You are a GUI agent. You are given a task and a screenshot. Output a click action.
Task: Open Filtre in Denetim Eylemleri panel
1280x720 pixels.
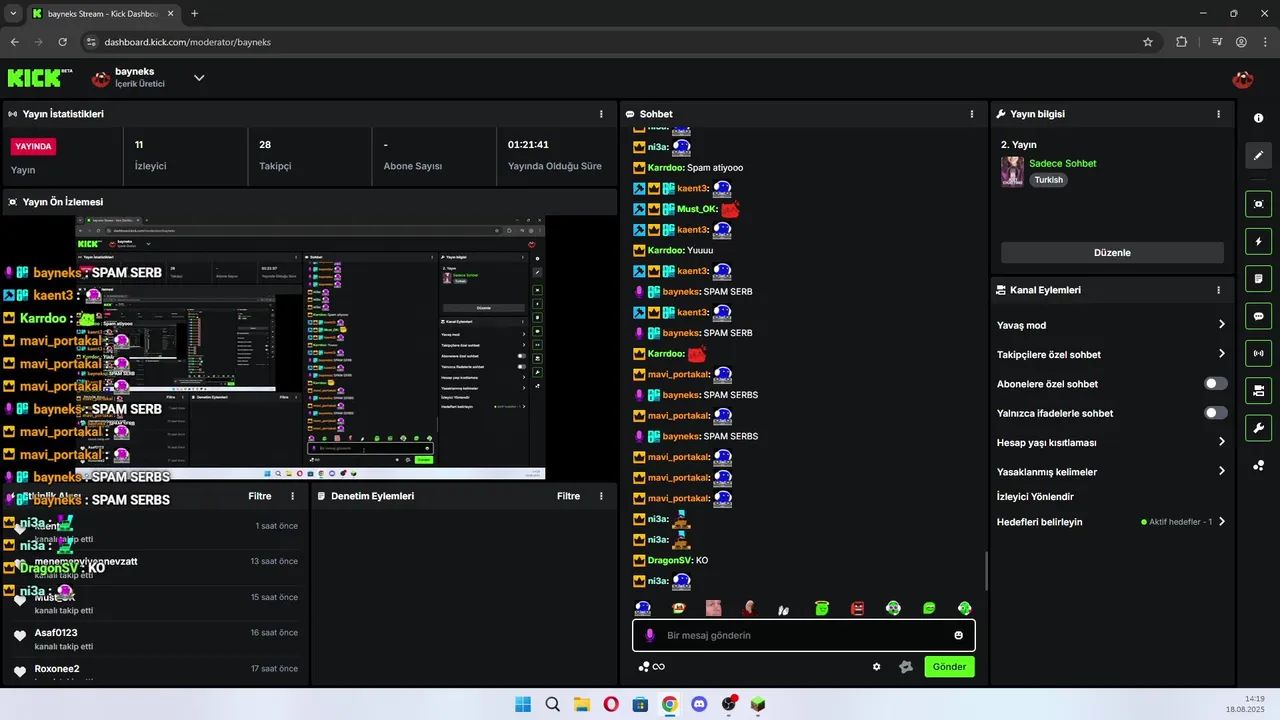coord(568,496)
